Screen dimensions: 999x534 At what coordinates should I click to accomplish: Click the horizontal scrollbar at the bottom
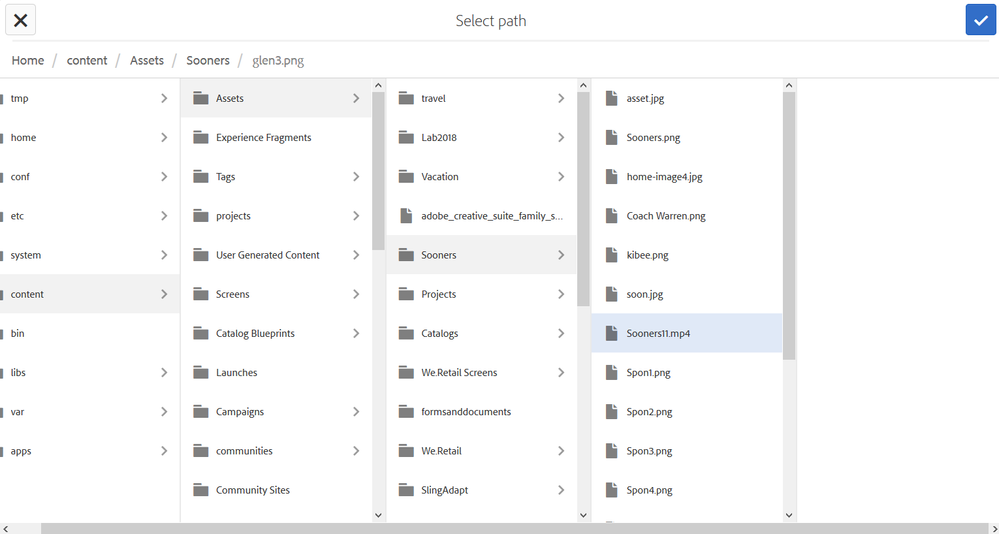click(400, 528)
